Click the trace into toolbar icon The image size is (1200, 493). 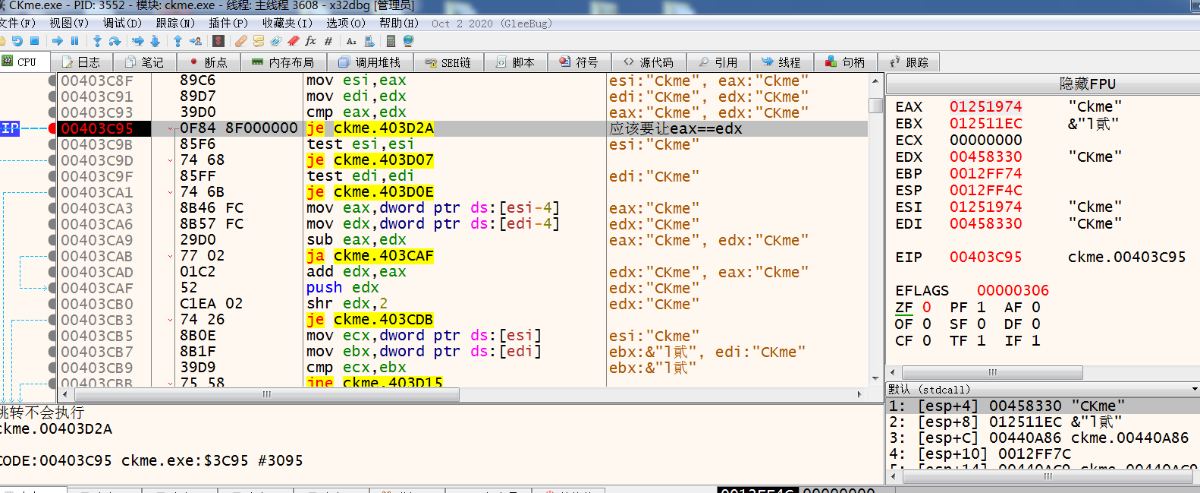click(137, 41)
